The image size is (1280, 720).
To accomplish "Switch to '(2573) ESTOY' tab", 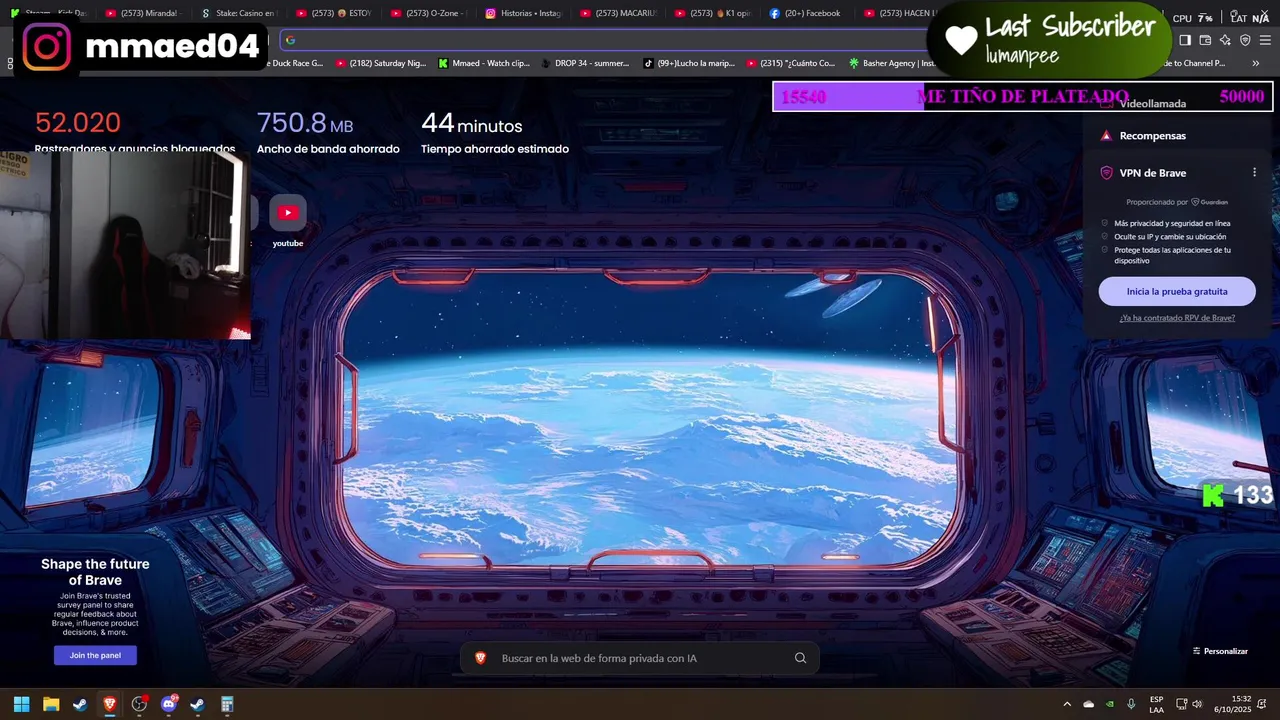I will 333,14.
